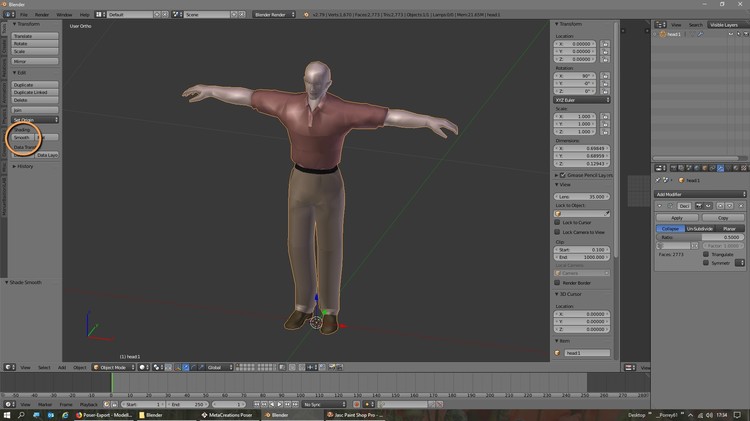750x421 pixels.
Task: Click the Windows Start button
Action: [7, 414]
